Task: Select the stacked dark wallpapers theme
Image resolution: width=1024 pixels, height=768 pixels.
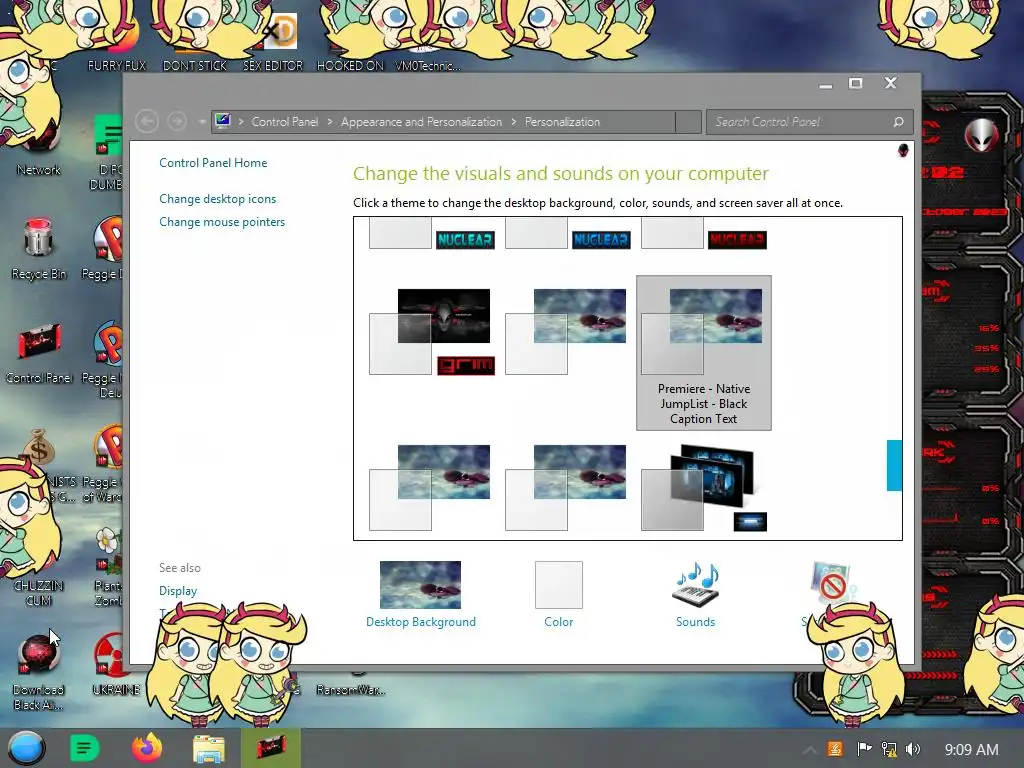Action: point(703,488)
